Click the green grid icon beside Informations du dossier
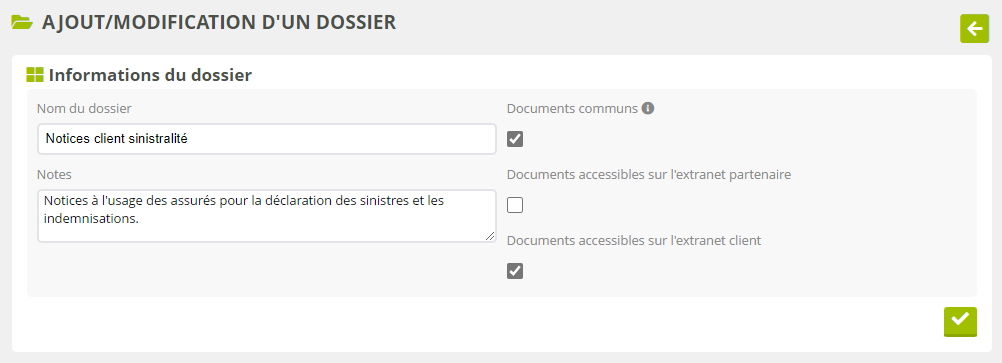This screenshot has width=1002, height=363. (35, 75)
